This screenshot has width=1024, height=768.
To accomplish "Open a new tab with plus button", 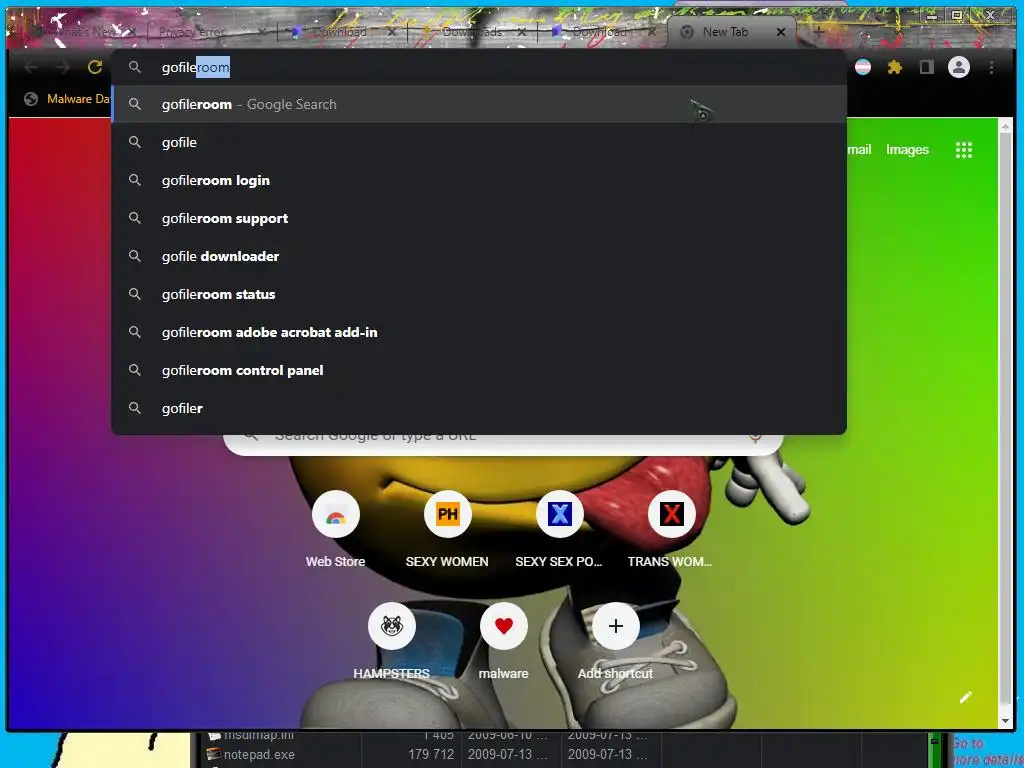I will coord(819,31).
